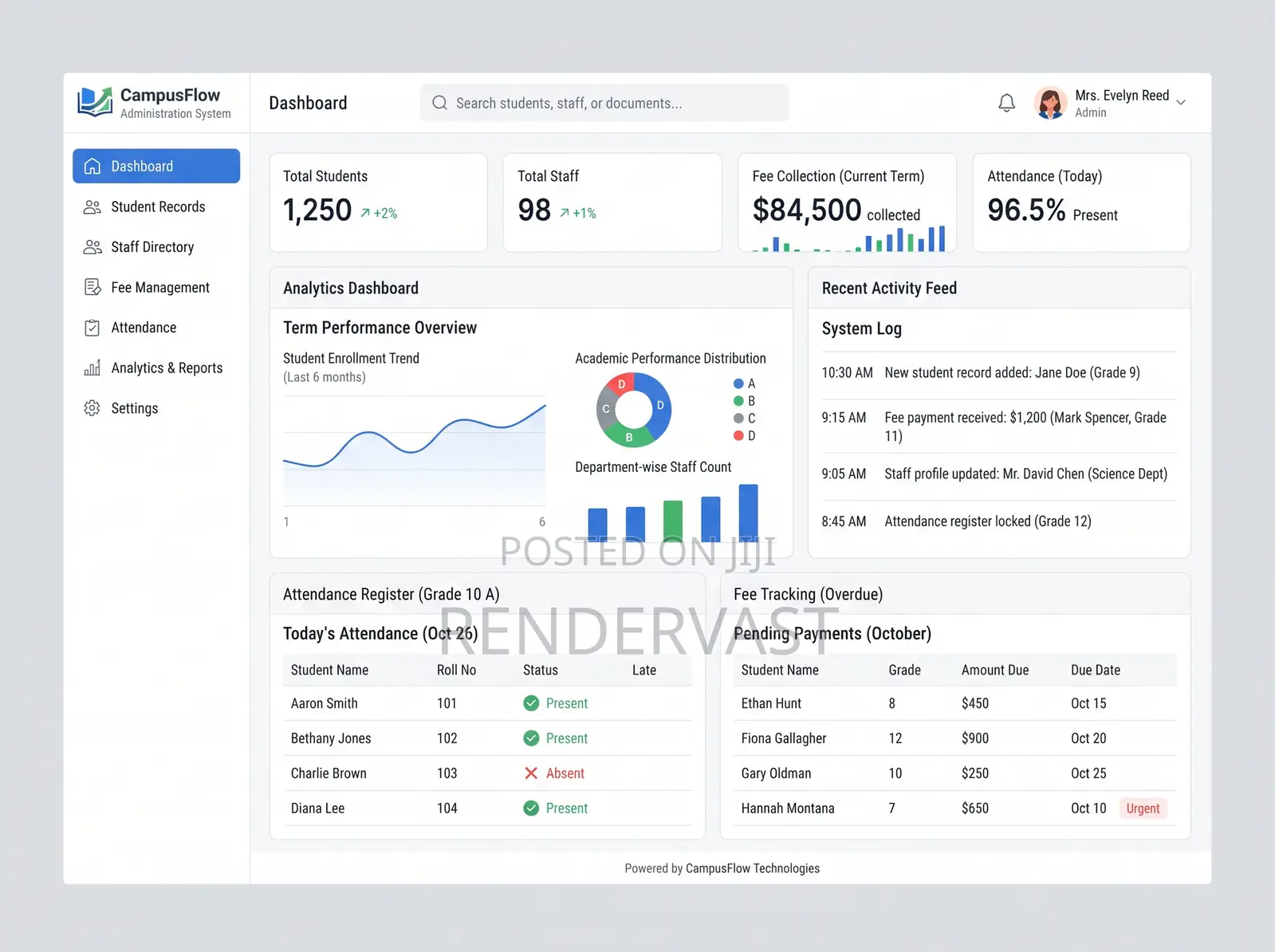
Task: Click the Staff Directory people icon
Action: pos(92,247)
